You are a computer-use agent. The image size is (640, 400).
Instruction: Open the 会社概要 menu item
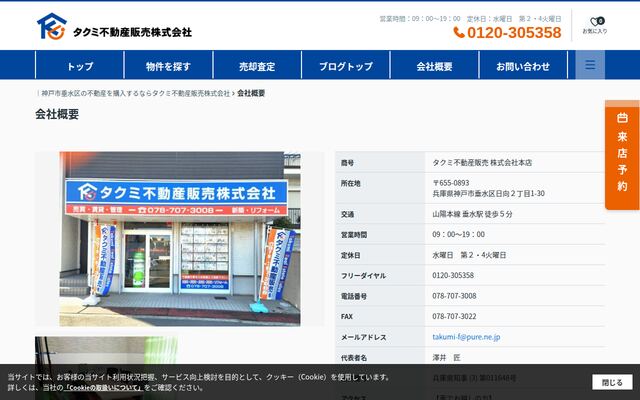[434, 66]
